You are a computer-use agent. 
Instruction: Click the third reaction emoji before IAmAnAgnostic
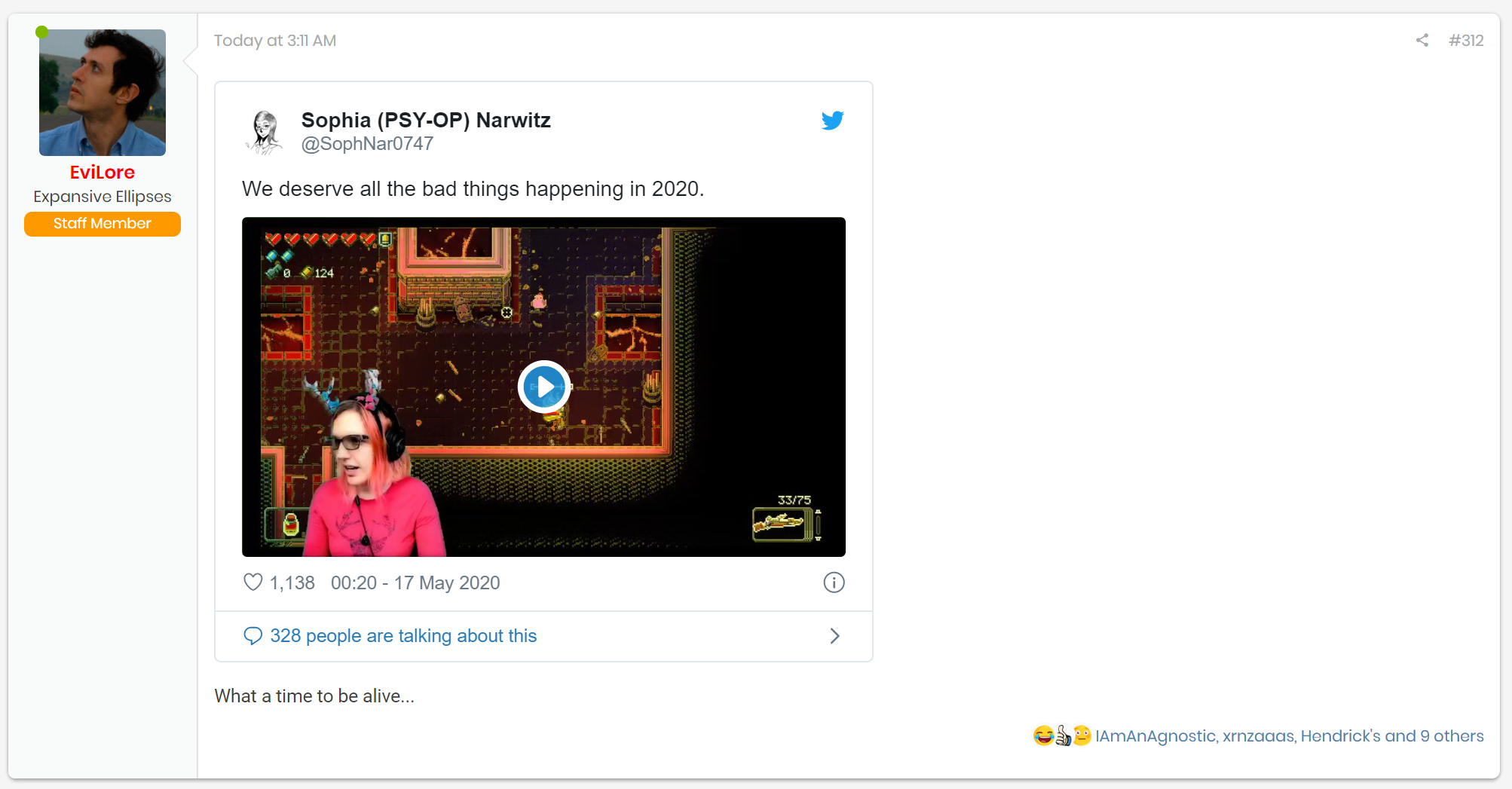click(x=1082, y=735)
